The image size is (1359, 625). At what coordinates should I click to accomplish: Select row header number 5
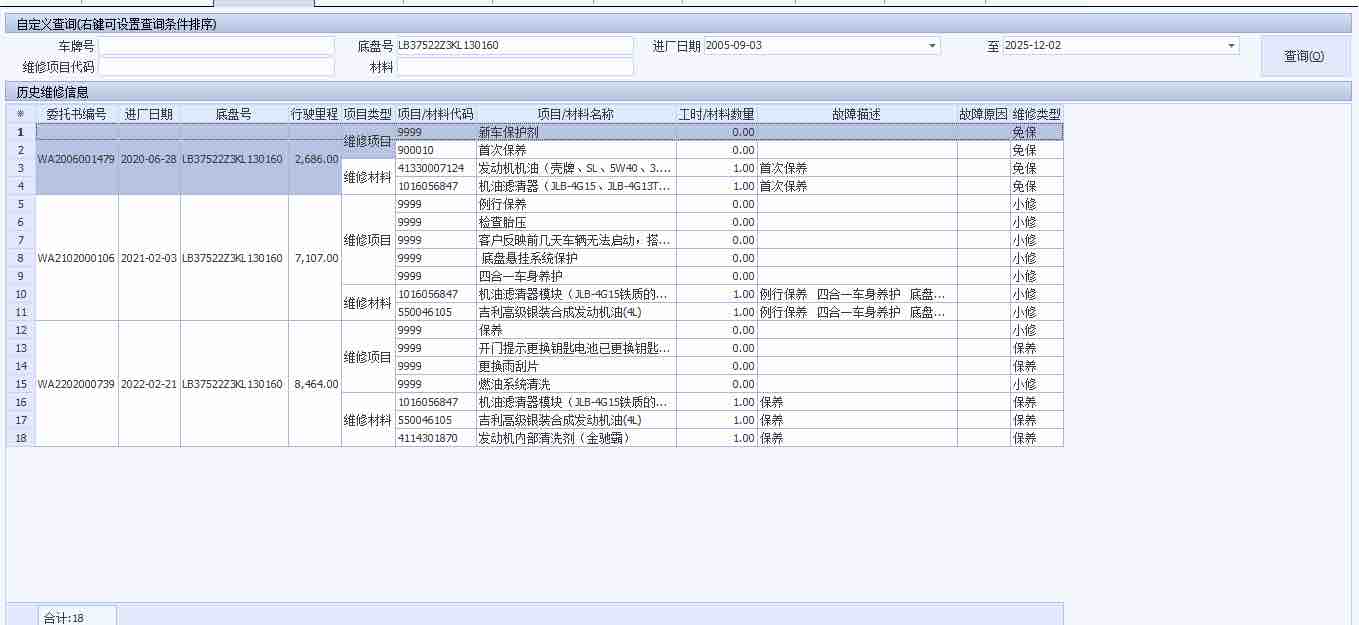(x=20, y=204)
